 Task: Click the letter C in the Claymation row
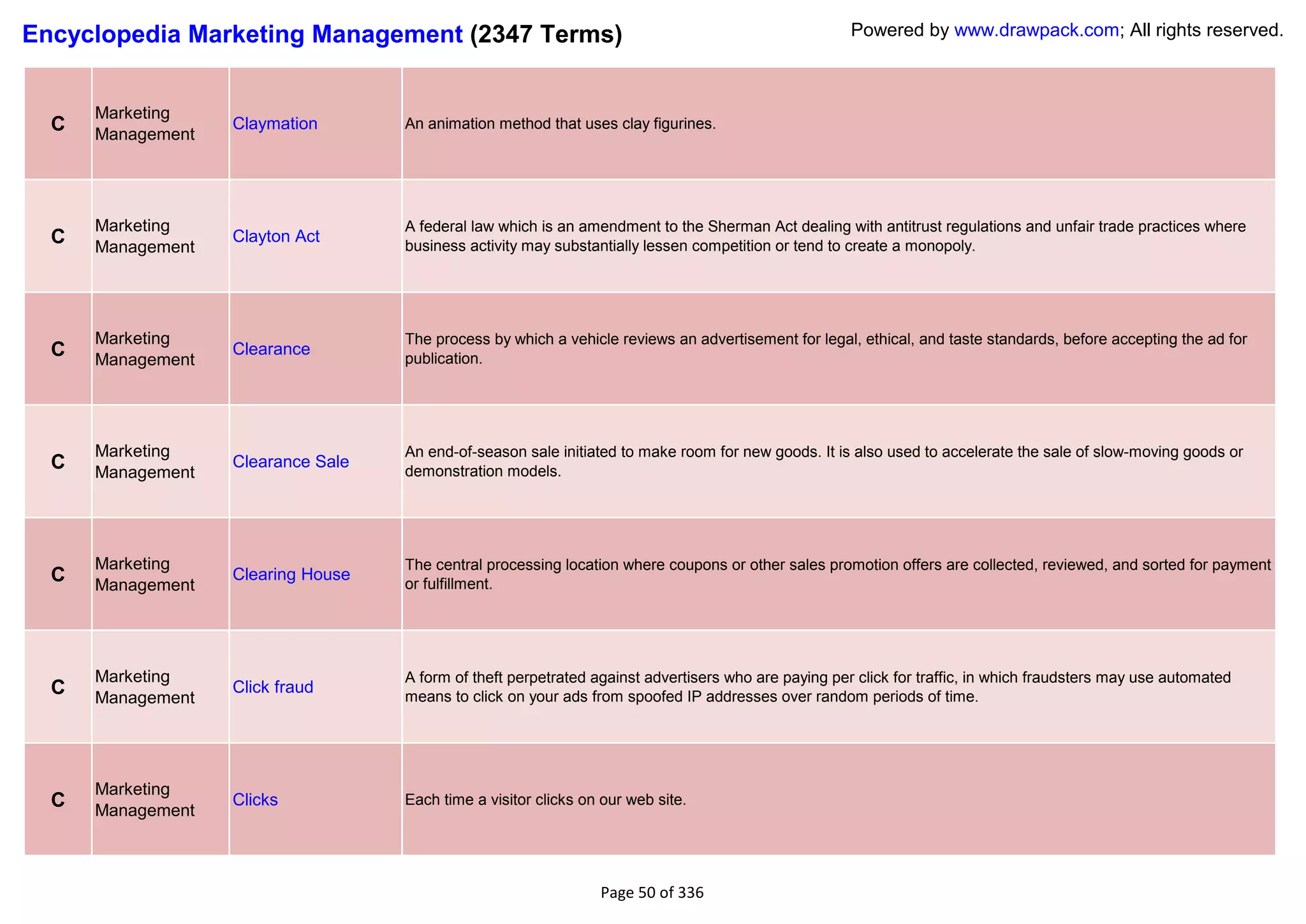tap(58, 124)
